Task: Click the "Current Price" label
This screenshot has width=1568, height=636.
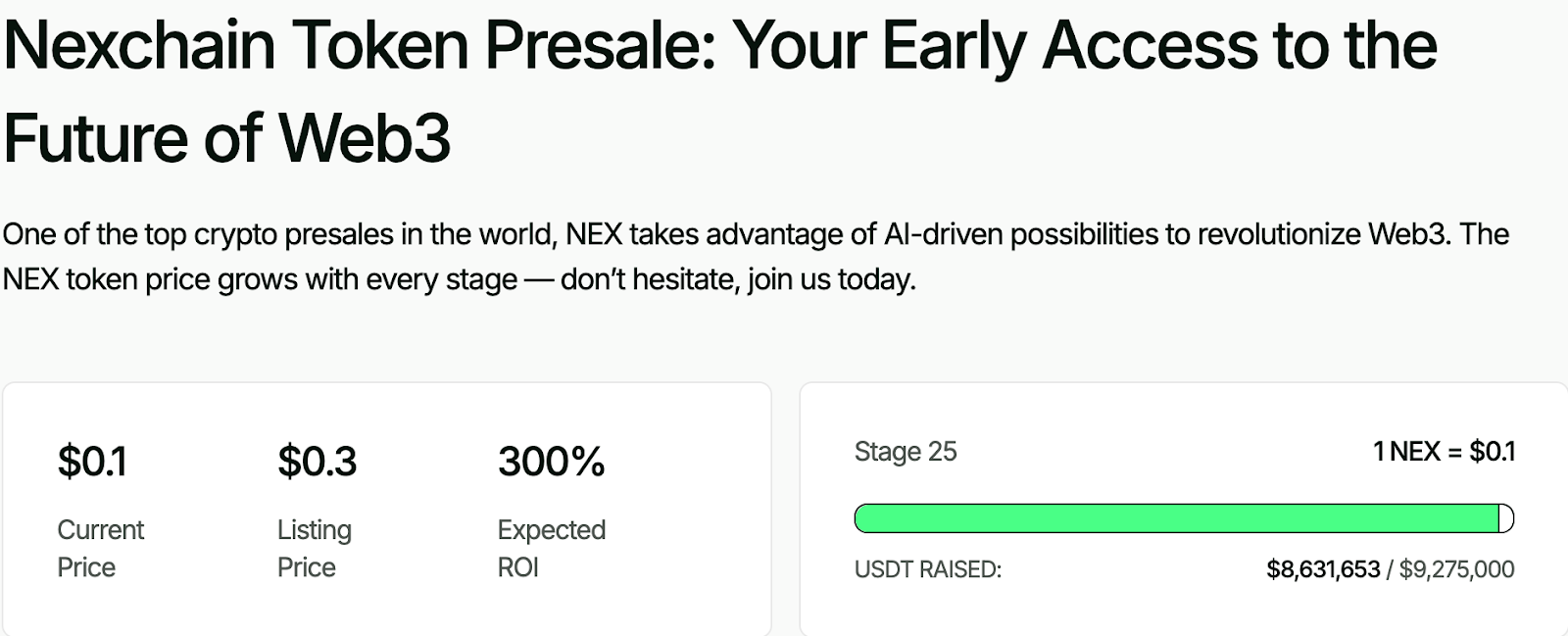Action: [x=100, y=548]
